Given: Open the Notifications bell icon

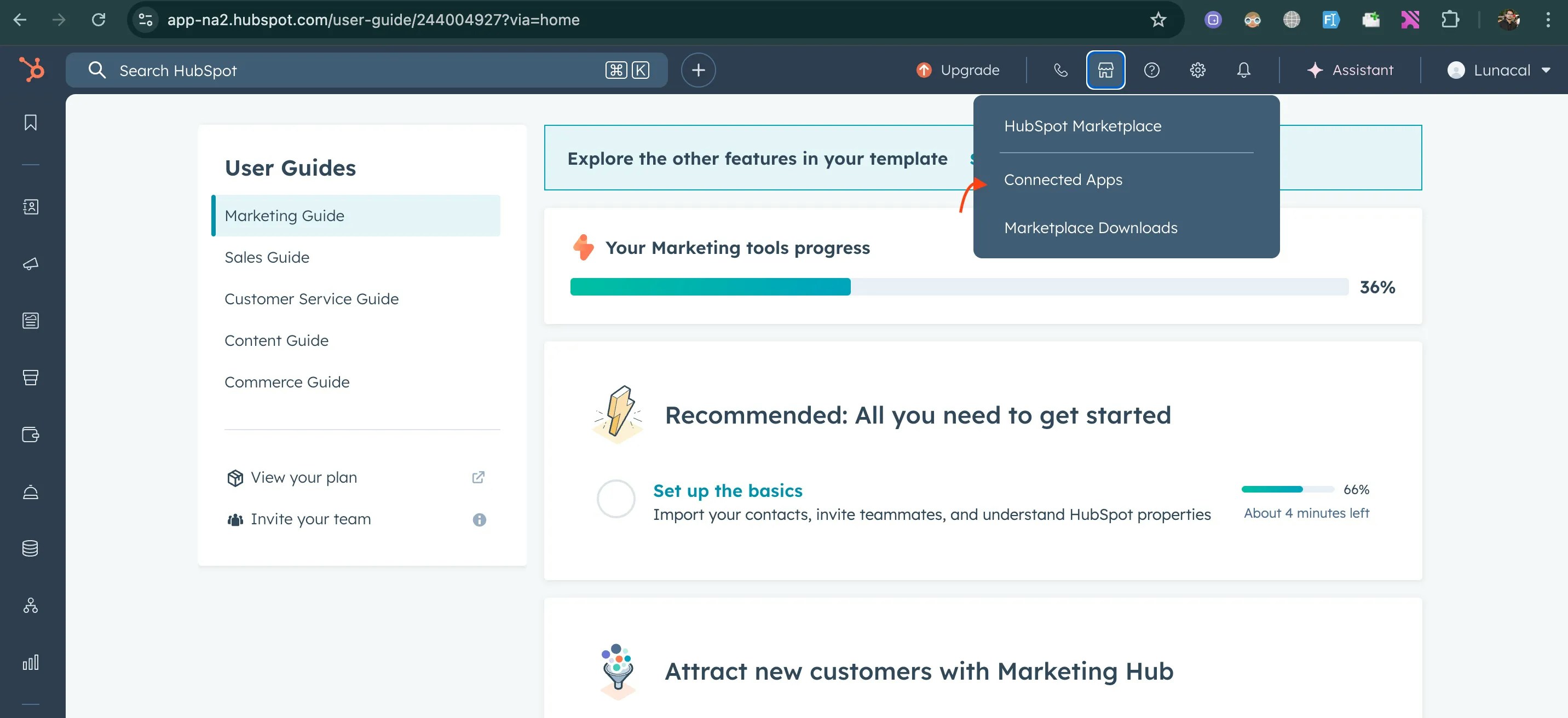Looking at the screenshot, I should tap(1243, 70).
